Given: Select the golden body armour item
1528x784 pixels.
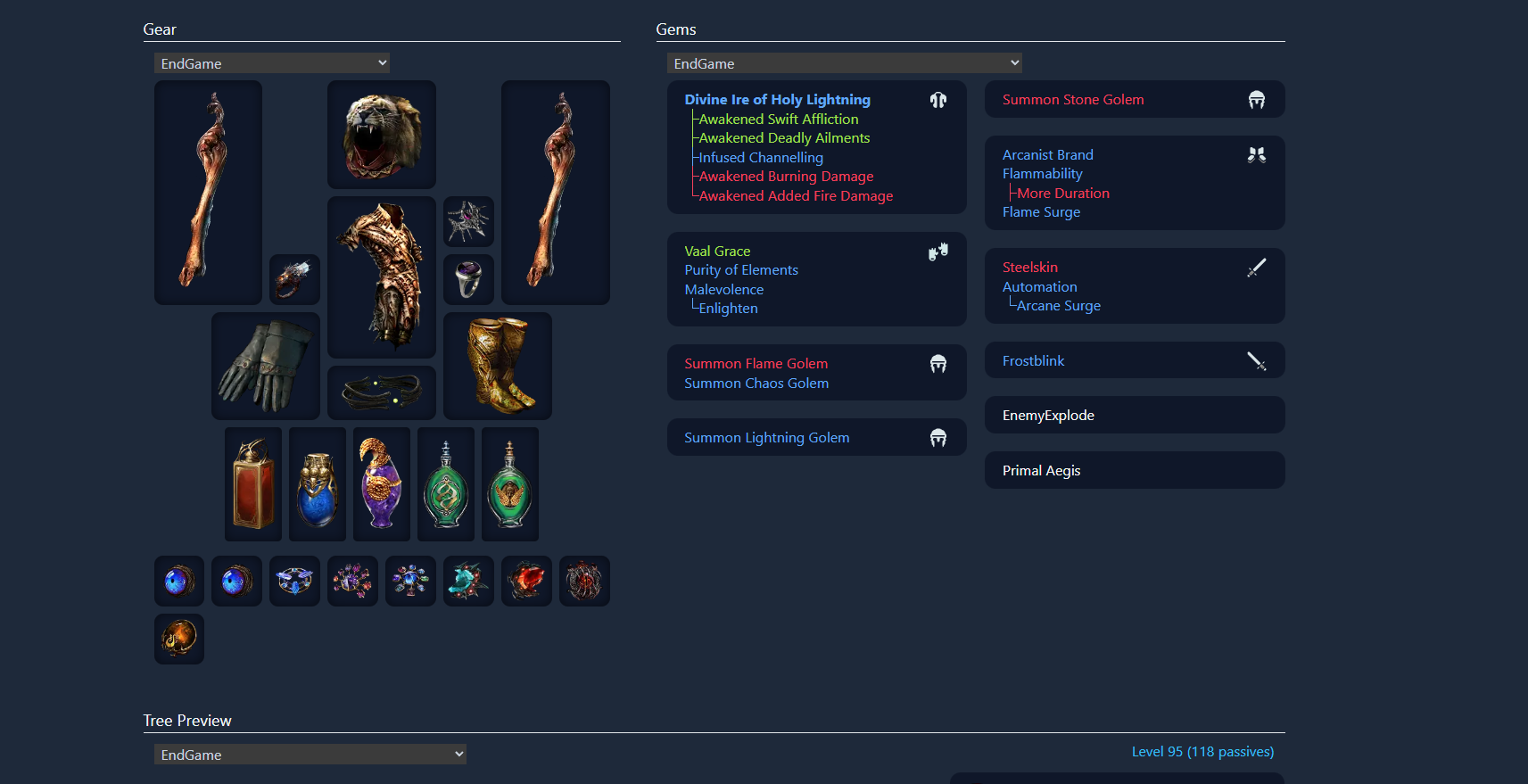Looking at the screenshot, I should click(x=382, y=277).
